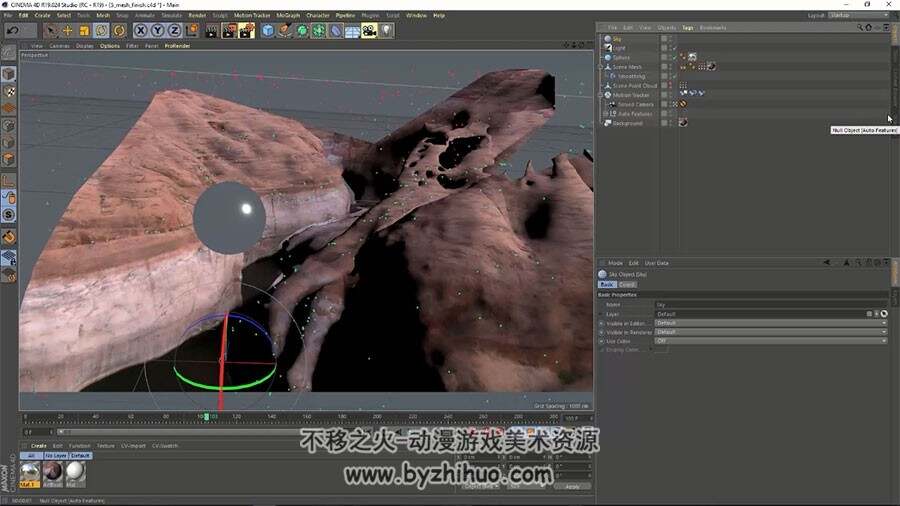The image size is (900, 506).
Task: Click the green timeline playhead marker
Action: click(207, 417)
